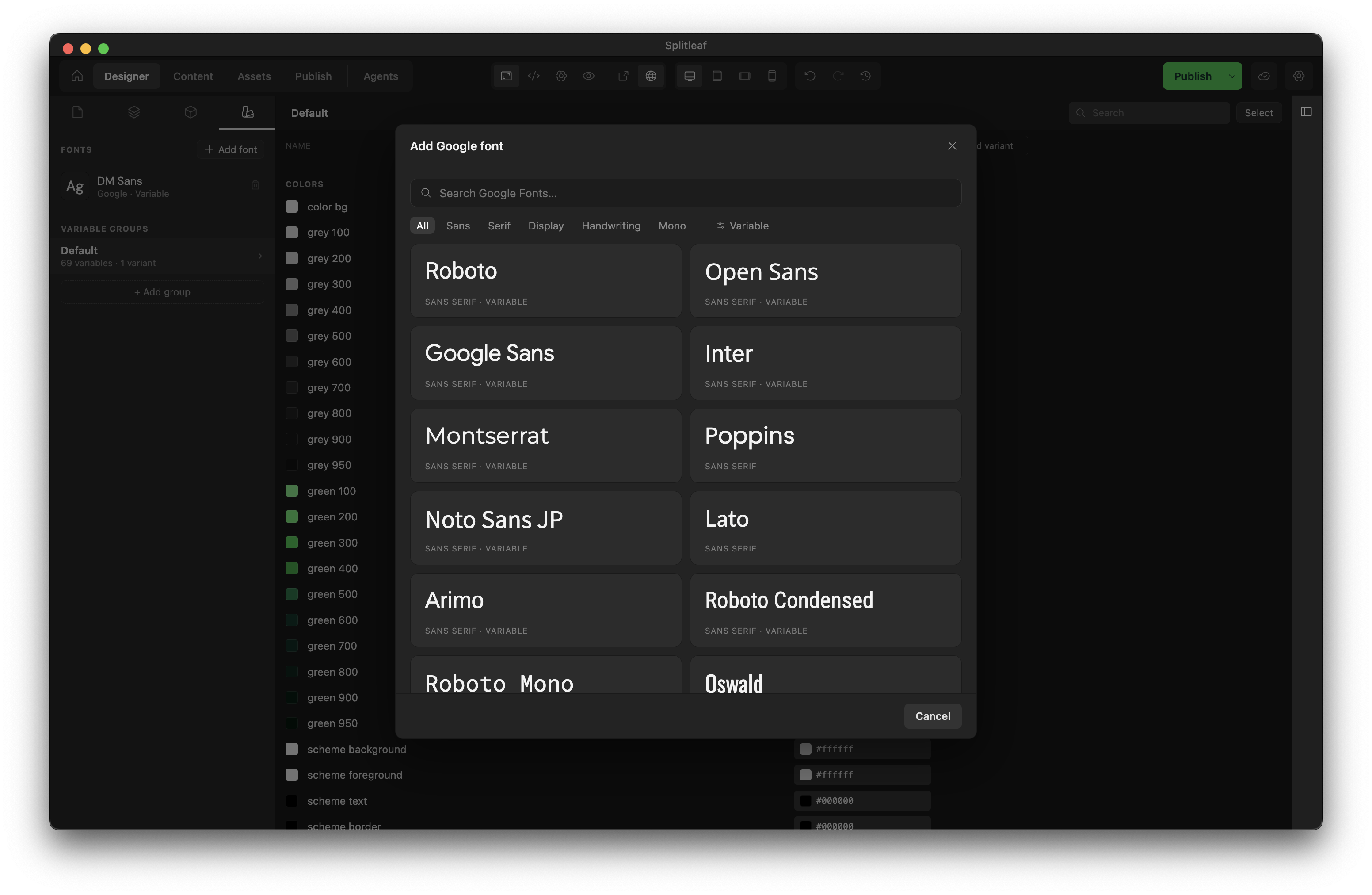
Task: Undo the last change
Action: coord(810,76)
